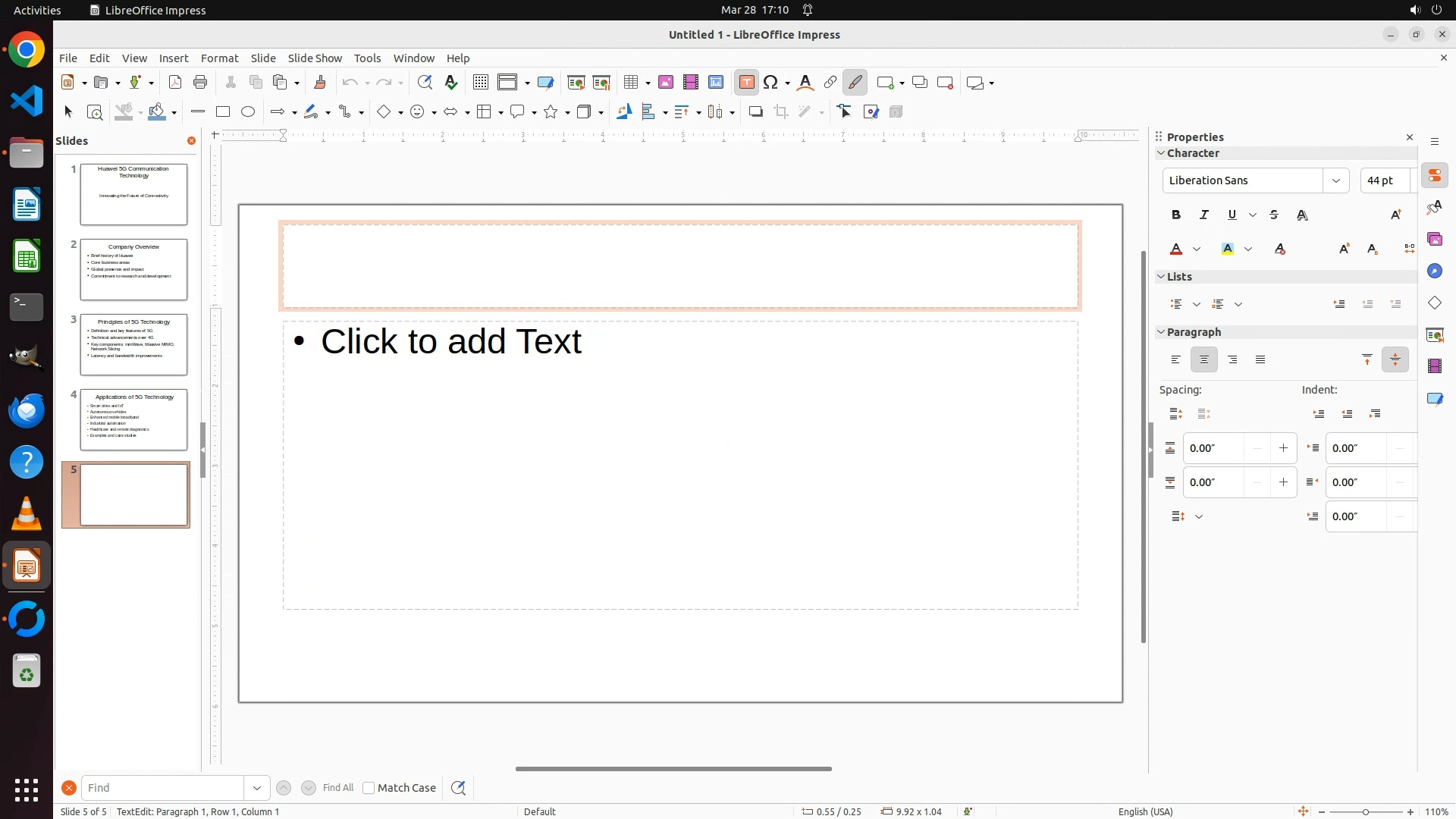The height and width of the screenshot is (819, 1456).
Task: Enable the Match Case checkbox
Action: pos(369,788)
